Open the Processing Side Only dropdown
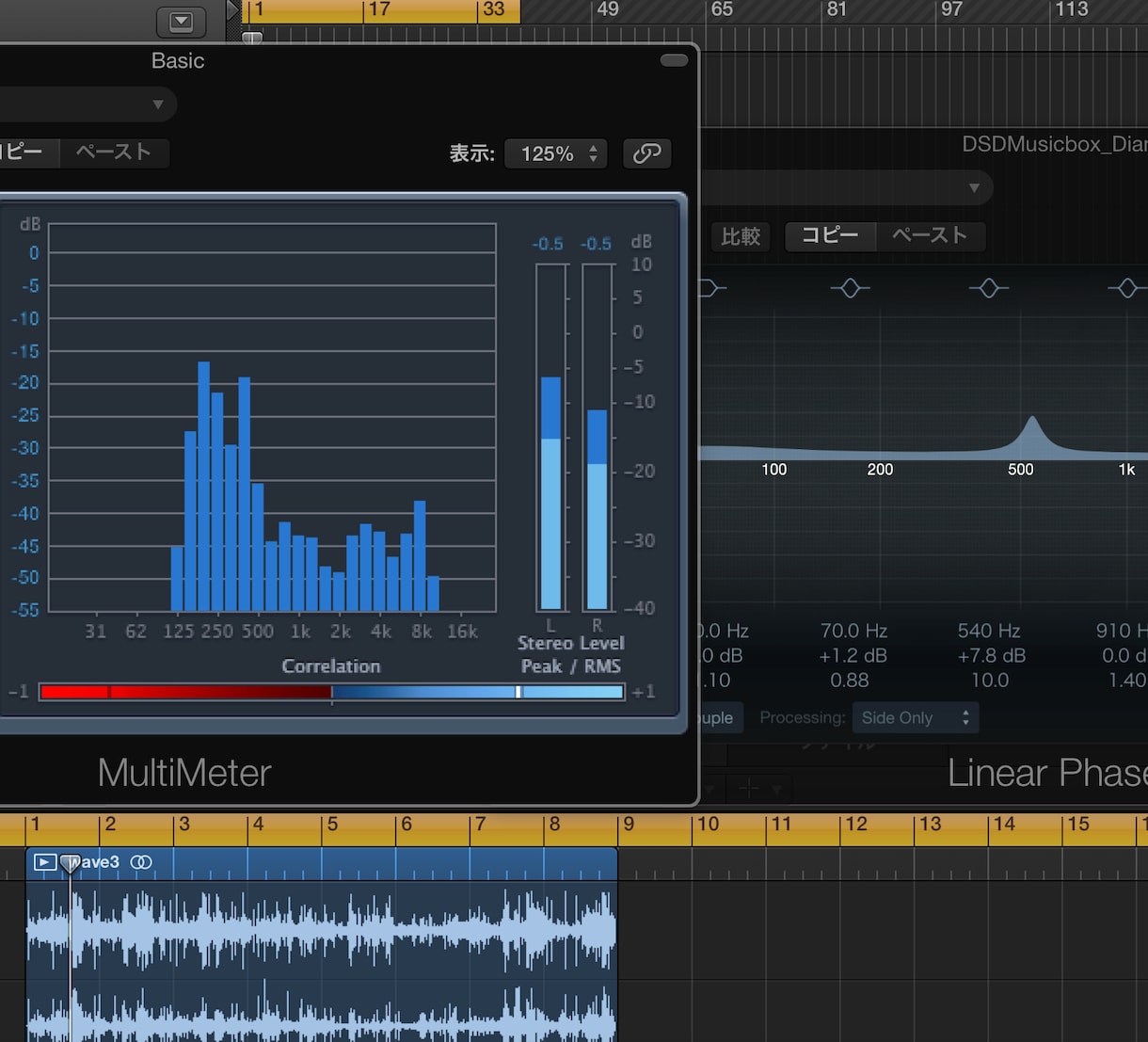Screen dimensions: 1148x1042 [915, 718]
